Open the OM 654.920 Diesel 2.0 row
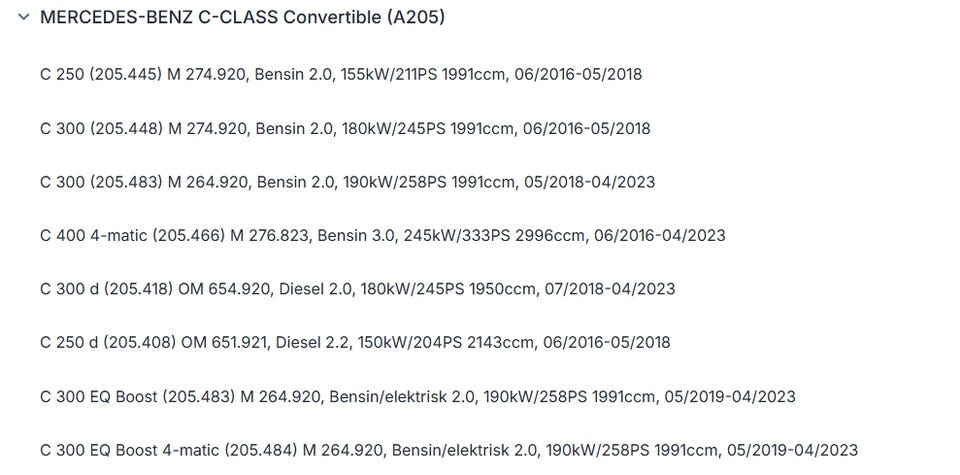The image size is (960, 475). coord(358,288)
